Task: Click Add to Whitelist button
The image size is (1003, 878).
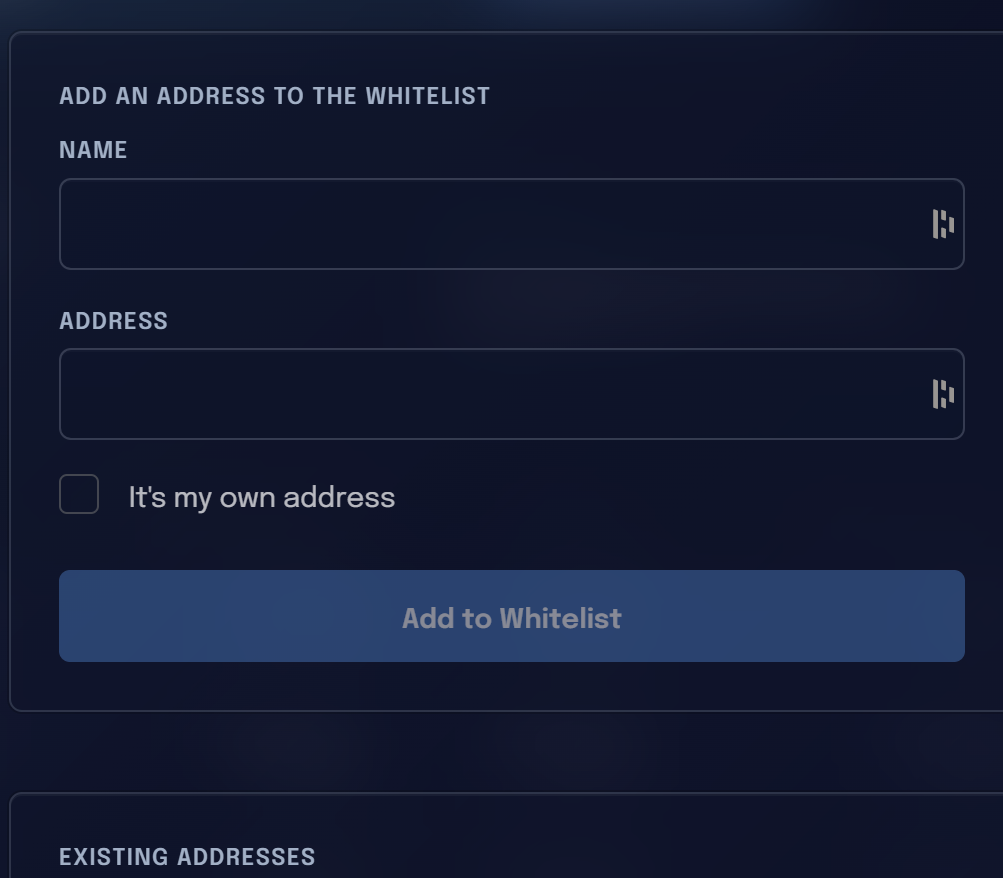Action: (x=512, y=616)
